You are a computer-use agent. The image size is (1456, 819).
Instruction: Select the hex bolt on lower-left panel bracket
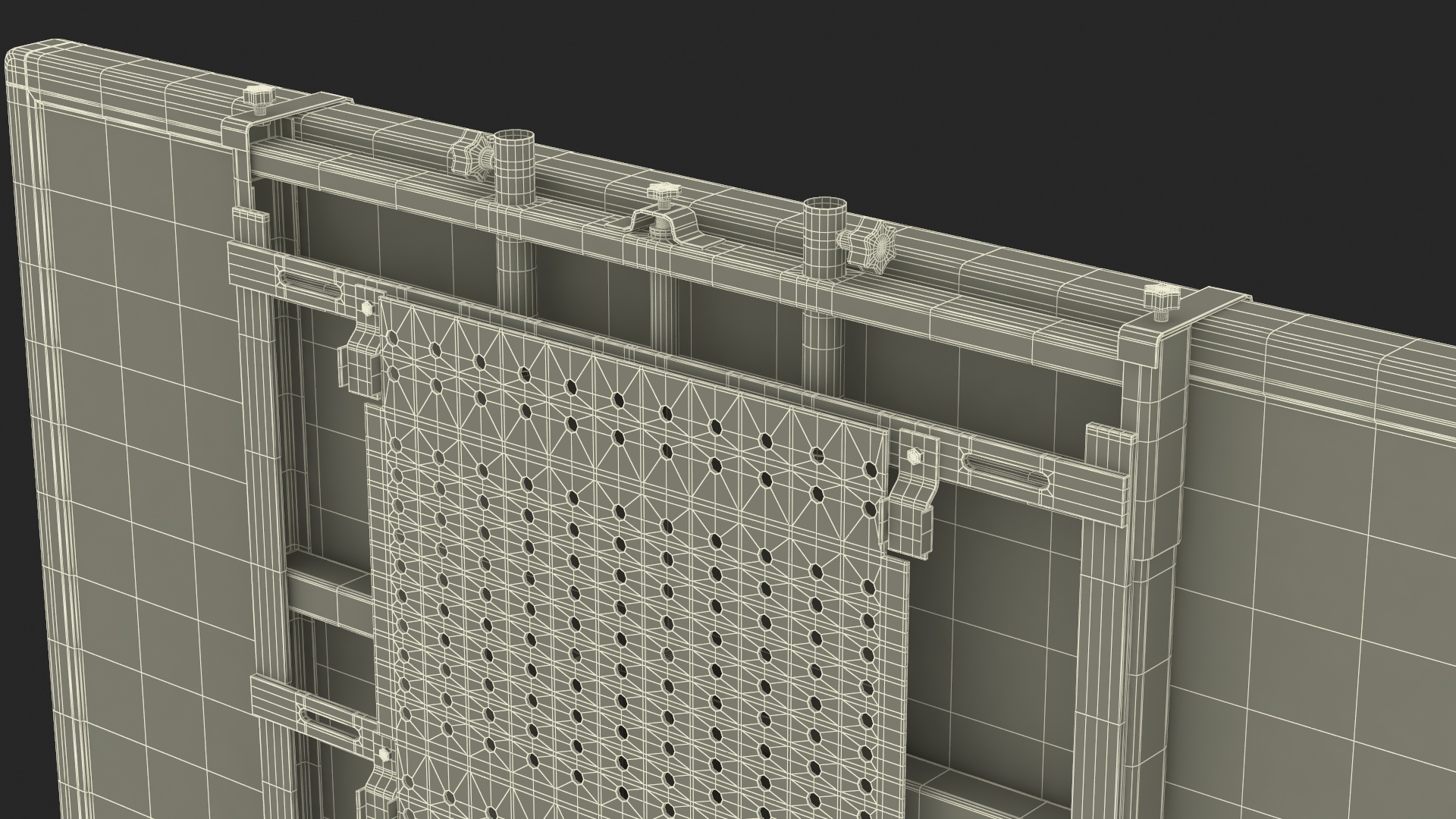(385, 755)
